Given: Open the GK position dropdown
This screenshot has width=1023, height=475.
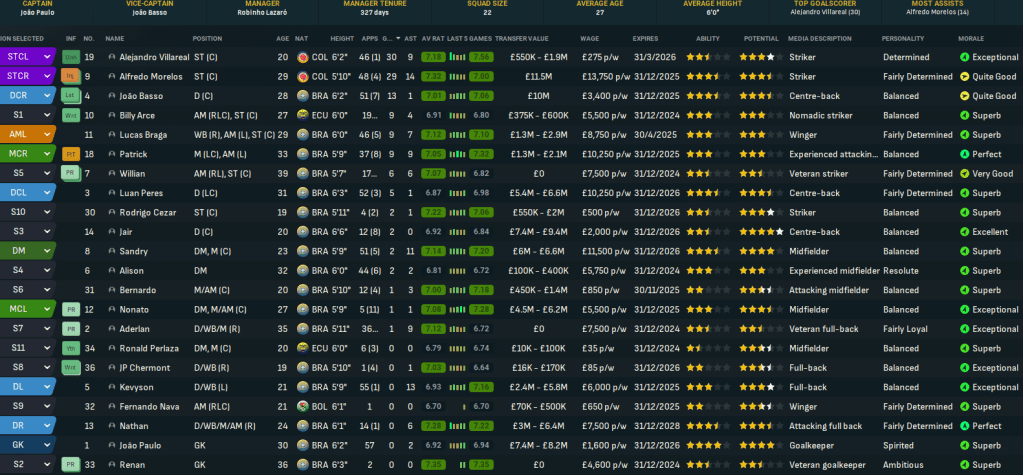Looking at the screenshot, I should click(46, 445).
